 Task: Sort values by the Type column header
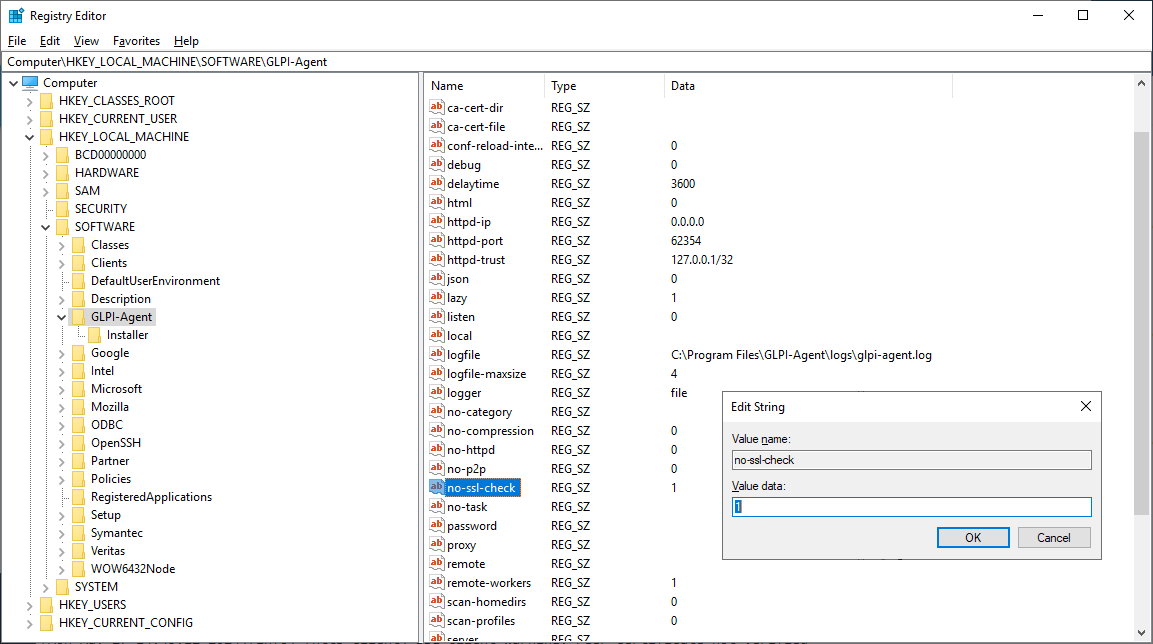pyautogui.click(x=605, y=86)
